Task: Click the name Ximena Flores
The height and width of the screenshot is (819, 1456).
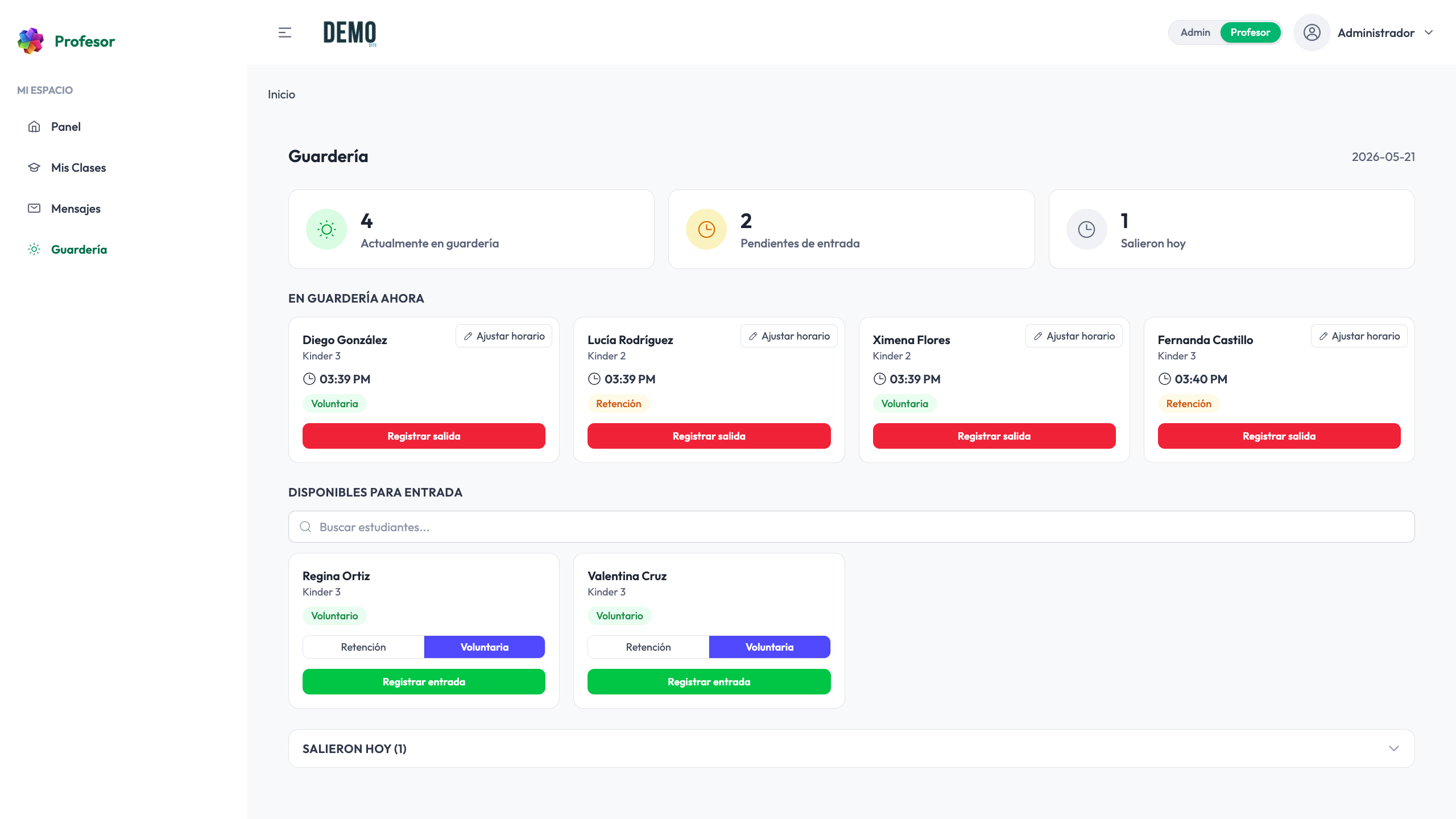Action: tap(911, 340)
